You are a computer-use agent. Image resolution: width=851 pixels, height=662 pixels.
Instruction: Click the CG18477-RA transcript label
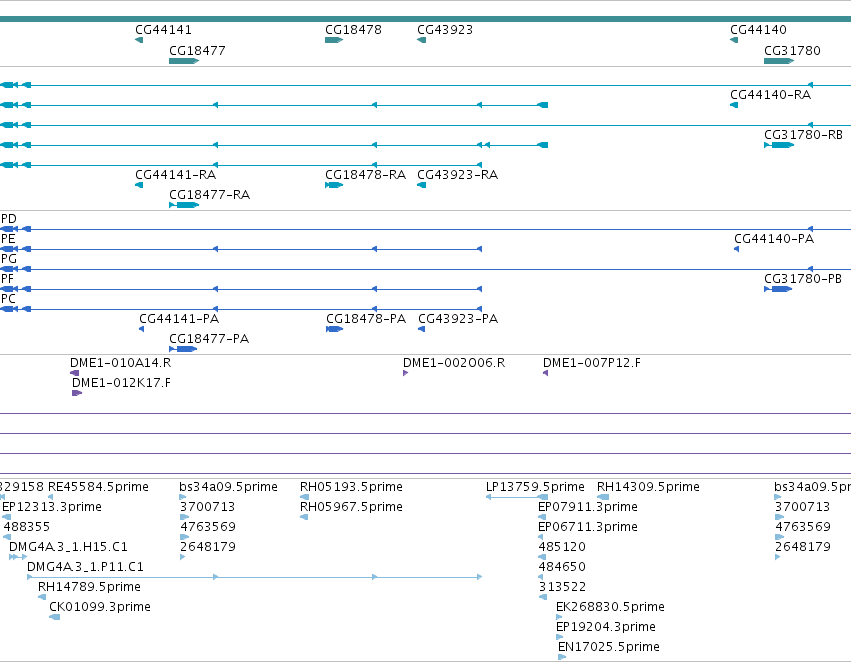(x=209, y=195)
